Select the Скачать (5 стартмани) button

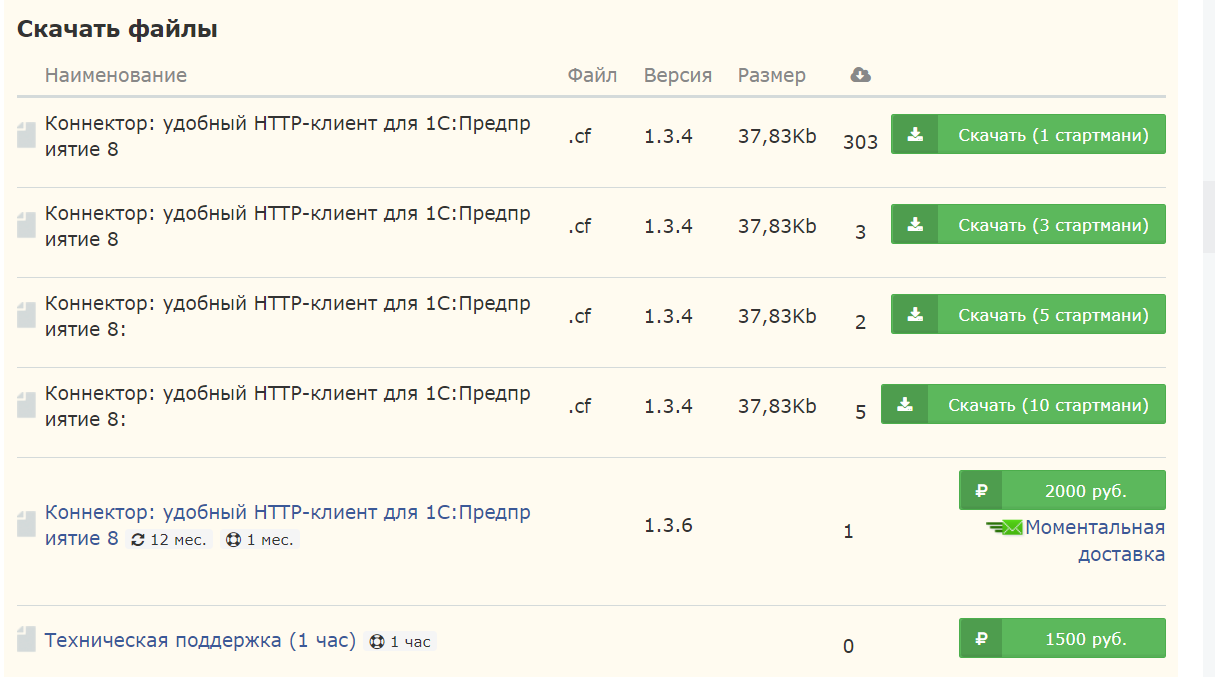(1028, 315)
